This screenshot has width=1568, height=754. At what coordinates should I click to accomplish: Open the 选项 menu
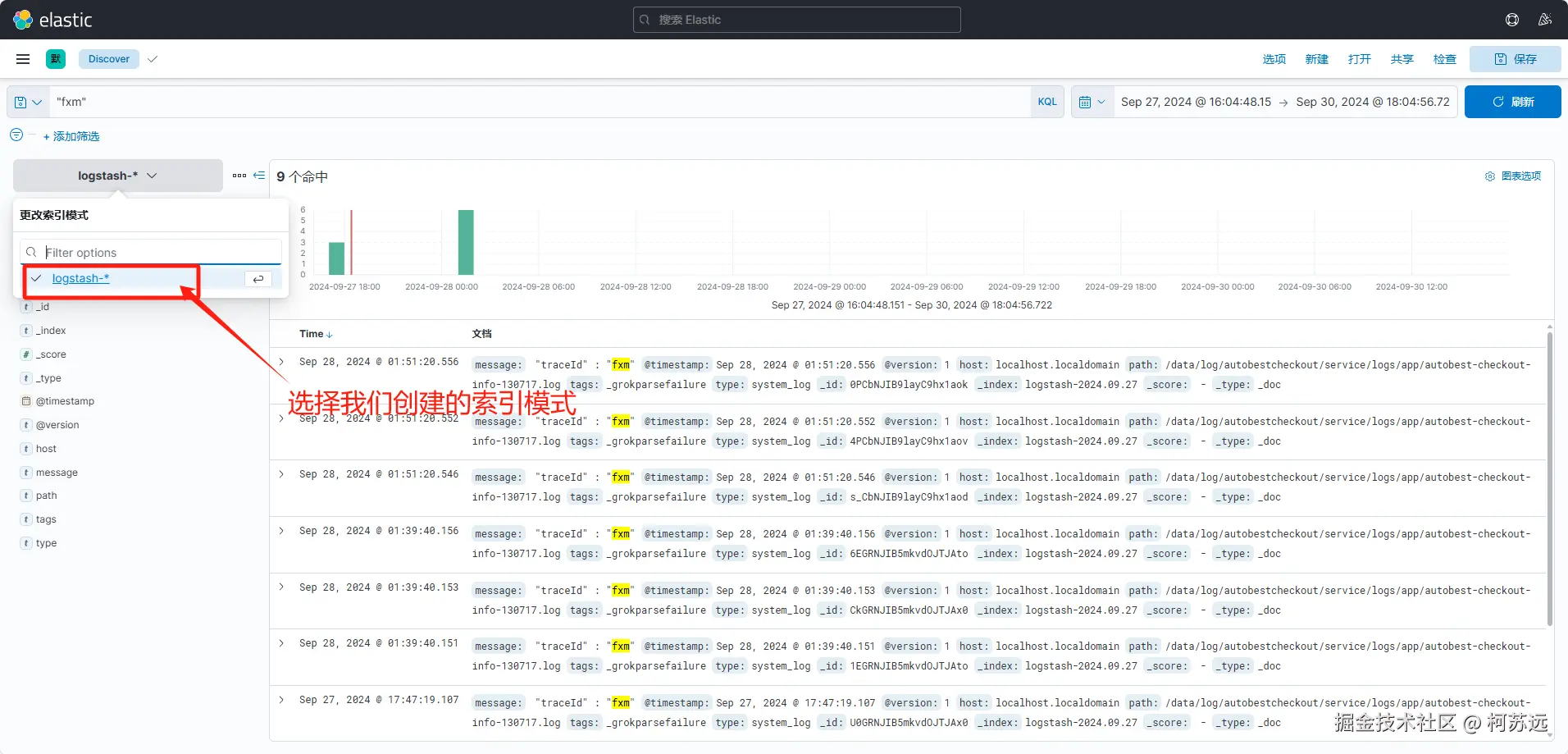1274,59
